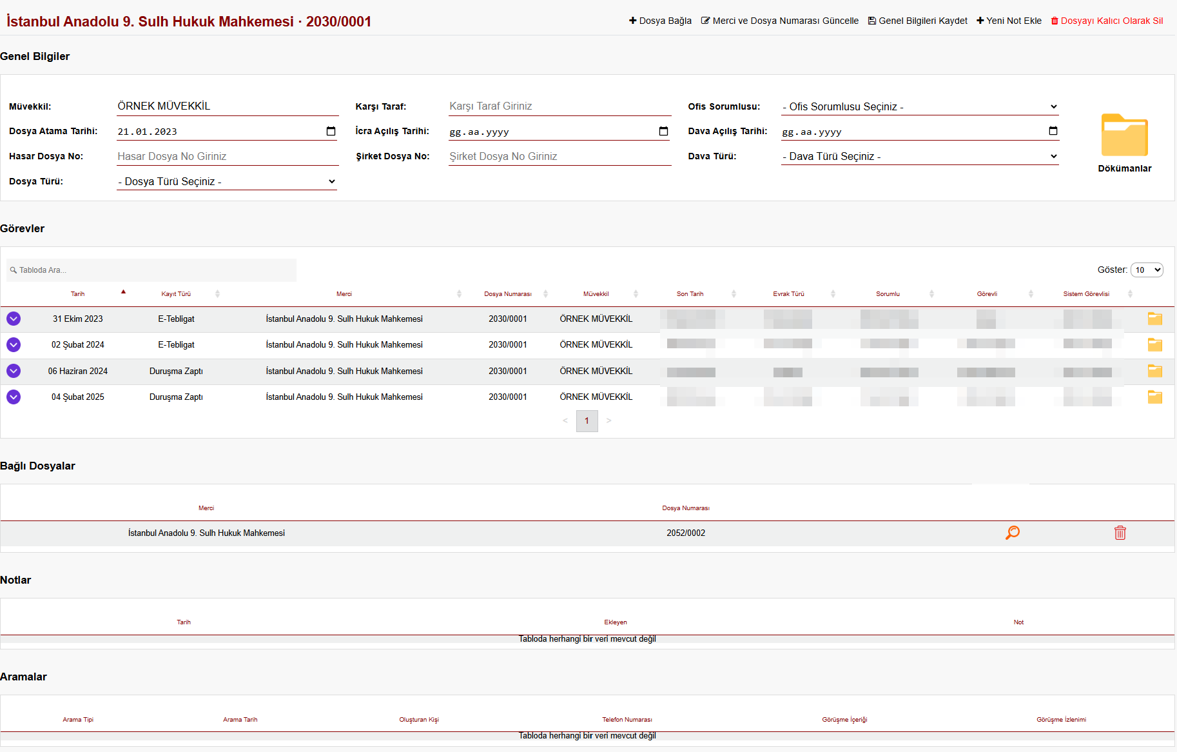Click the İcra Açılış Tarihi date field
Image resolution: width=1177 pixels, height=752 pixels.
(560, 131)
